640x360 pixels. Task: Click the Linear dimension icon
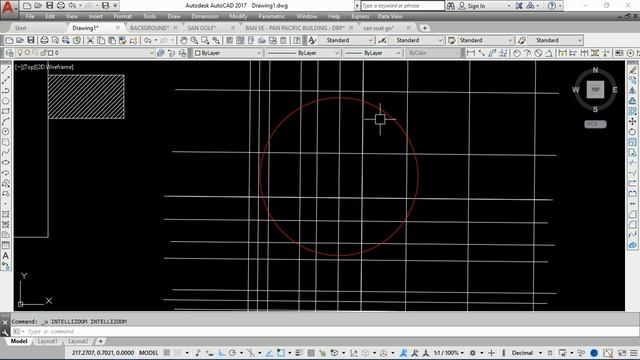click(x=471, y=53)
